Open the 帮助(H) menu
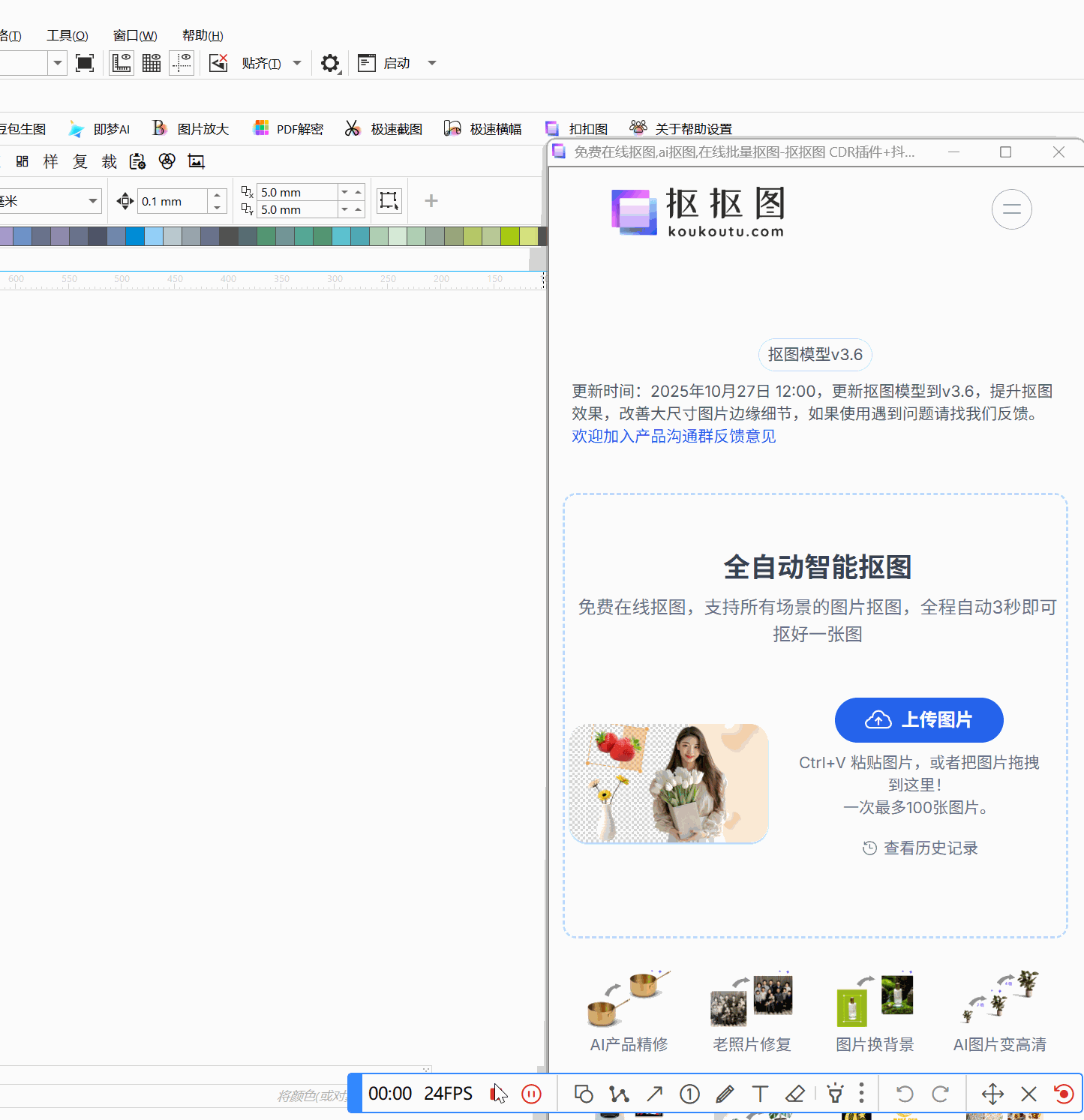1084x1120 pixels. tap(201, 35)
